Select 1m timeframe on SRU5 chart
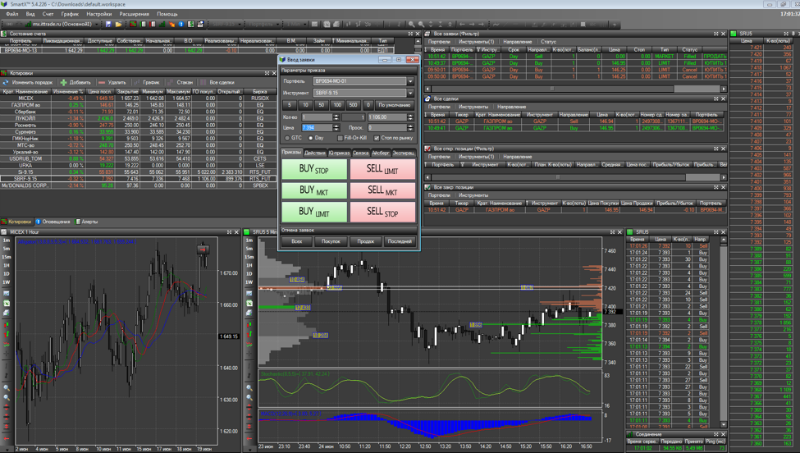 (249, 240)
